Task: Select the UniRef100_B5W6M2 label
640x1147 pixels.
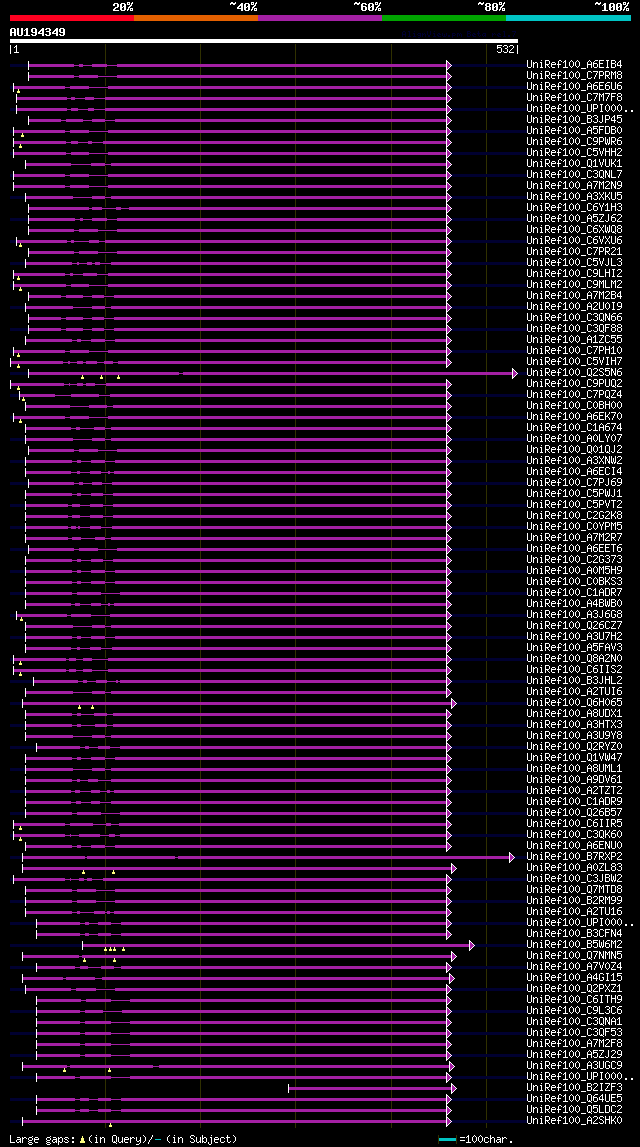Action: pyautogui.click(x=574, y=945)
